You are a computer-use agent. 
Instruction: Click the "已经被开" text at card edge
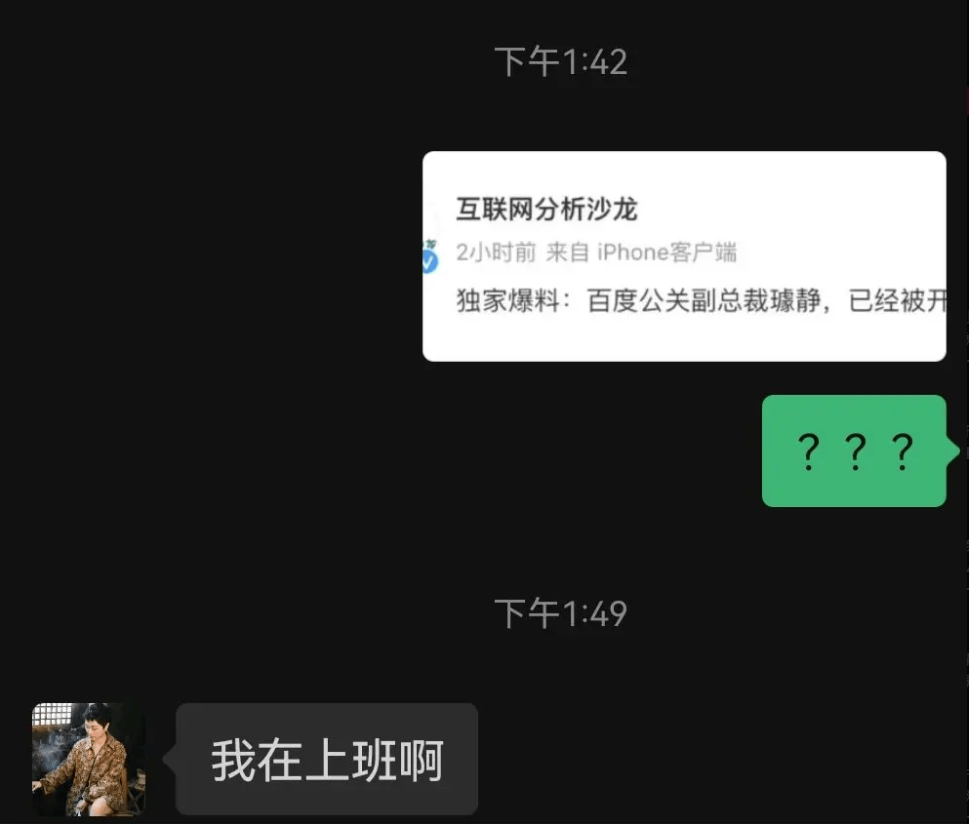[x=897, y=301]
